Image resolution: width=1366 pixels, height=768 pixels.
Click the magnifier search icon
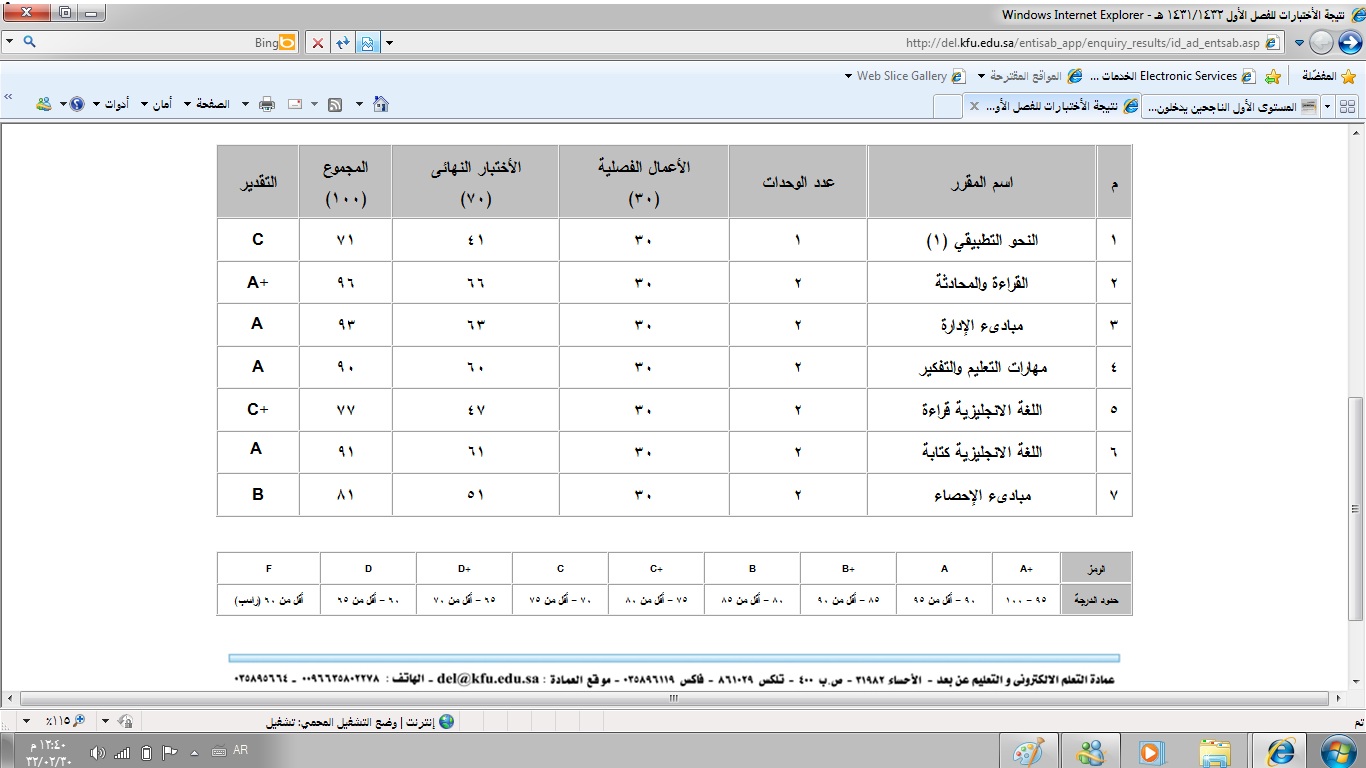click(29, 43)
